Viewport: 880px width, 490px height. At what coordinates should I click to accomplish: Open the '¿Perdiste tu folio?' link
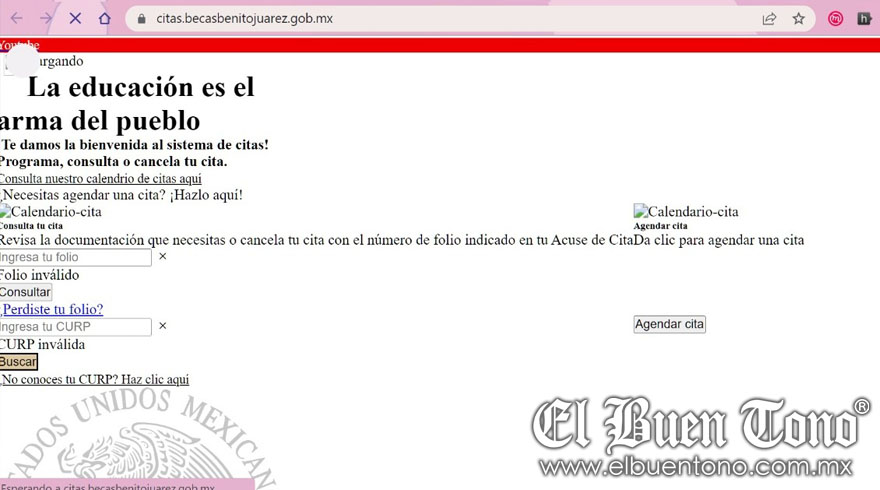click(x=52, y=310)
